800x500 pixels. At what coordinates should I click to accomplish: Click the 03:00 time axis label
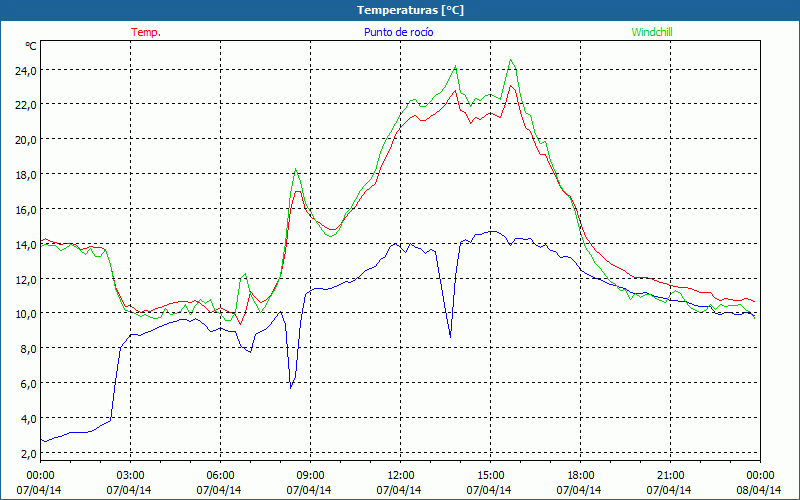[x=130, y=475]
